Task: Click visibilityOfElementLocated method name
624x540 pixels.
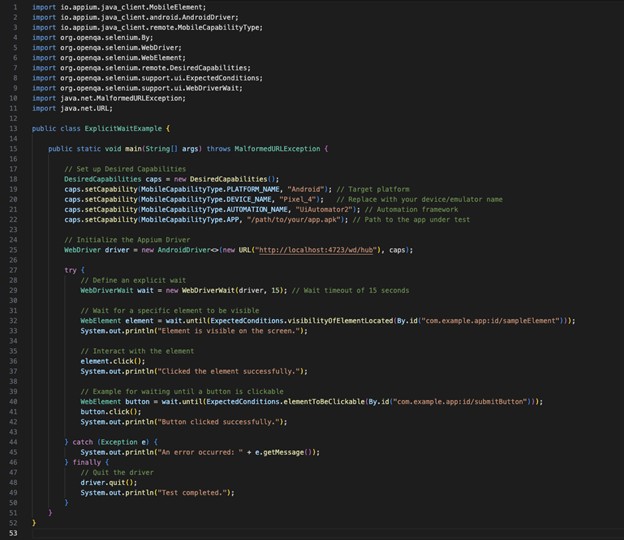Action: point(340,321)
